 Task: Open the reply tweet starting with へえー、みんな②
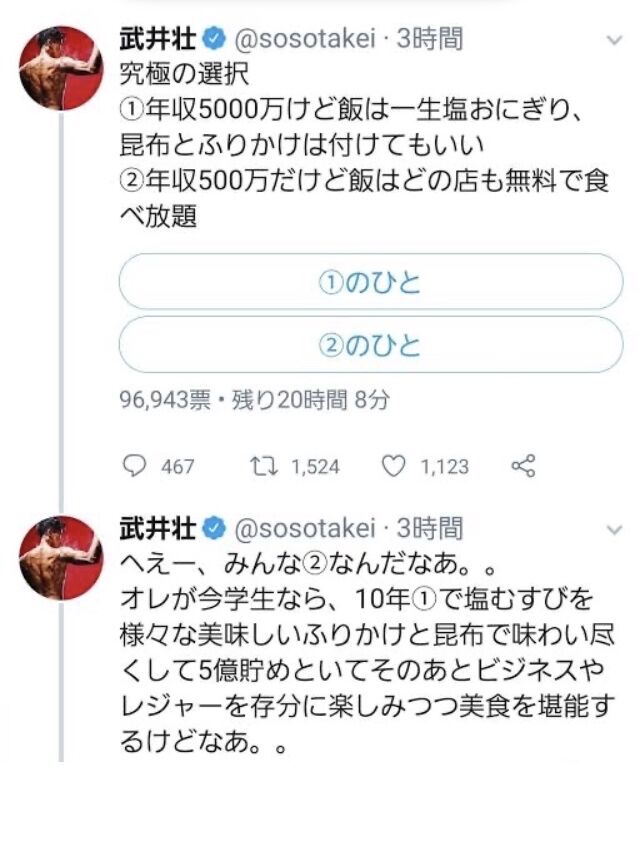[366, 653]
